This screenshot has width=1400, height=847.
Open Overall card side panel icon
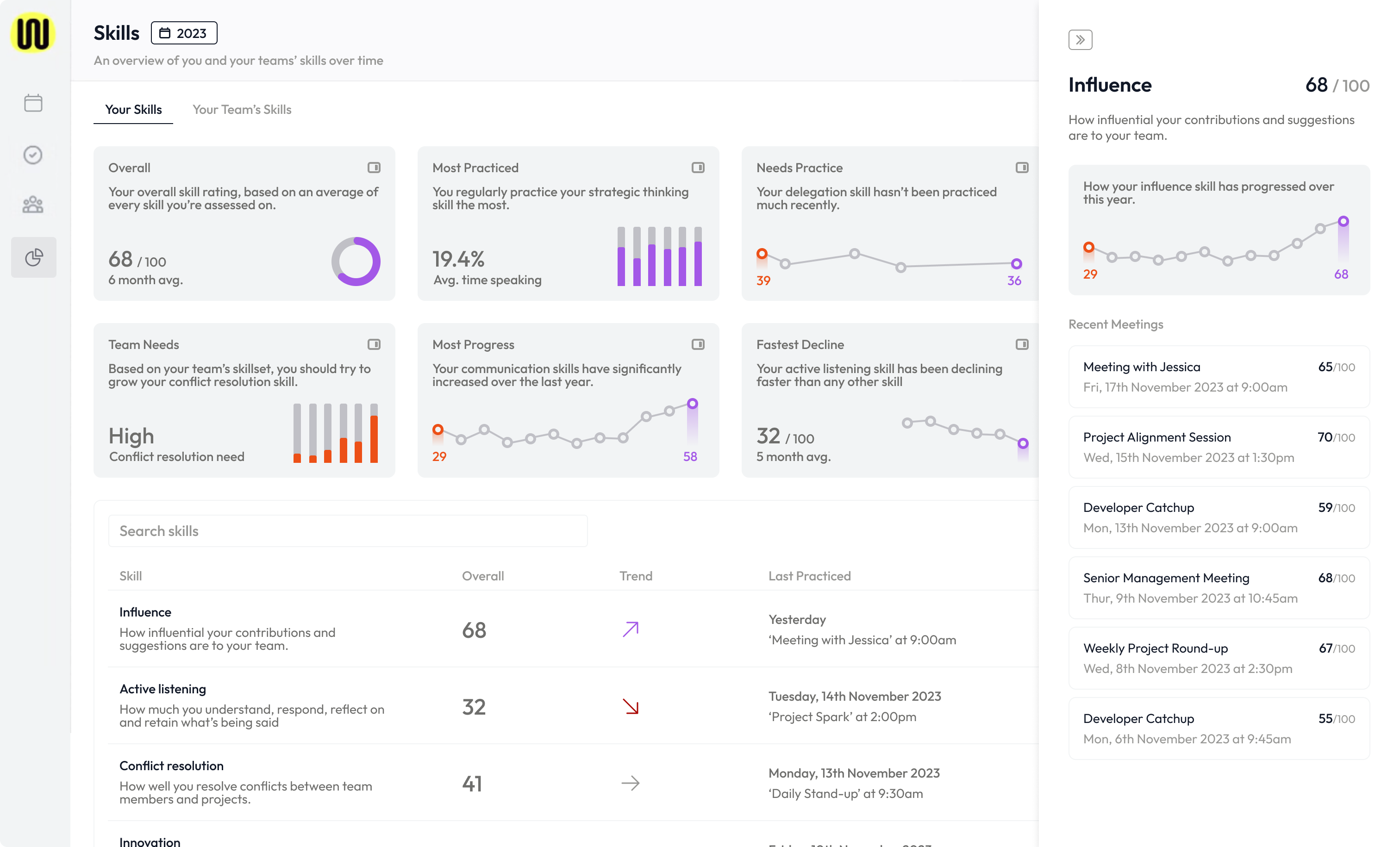[373, 168]
